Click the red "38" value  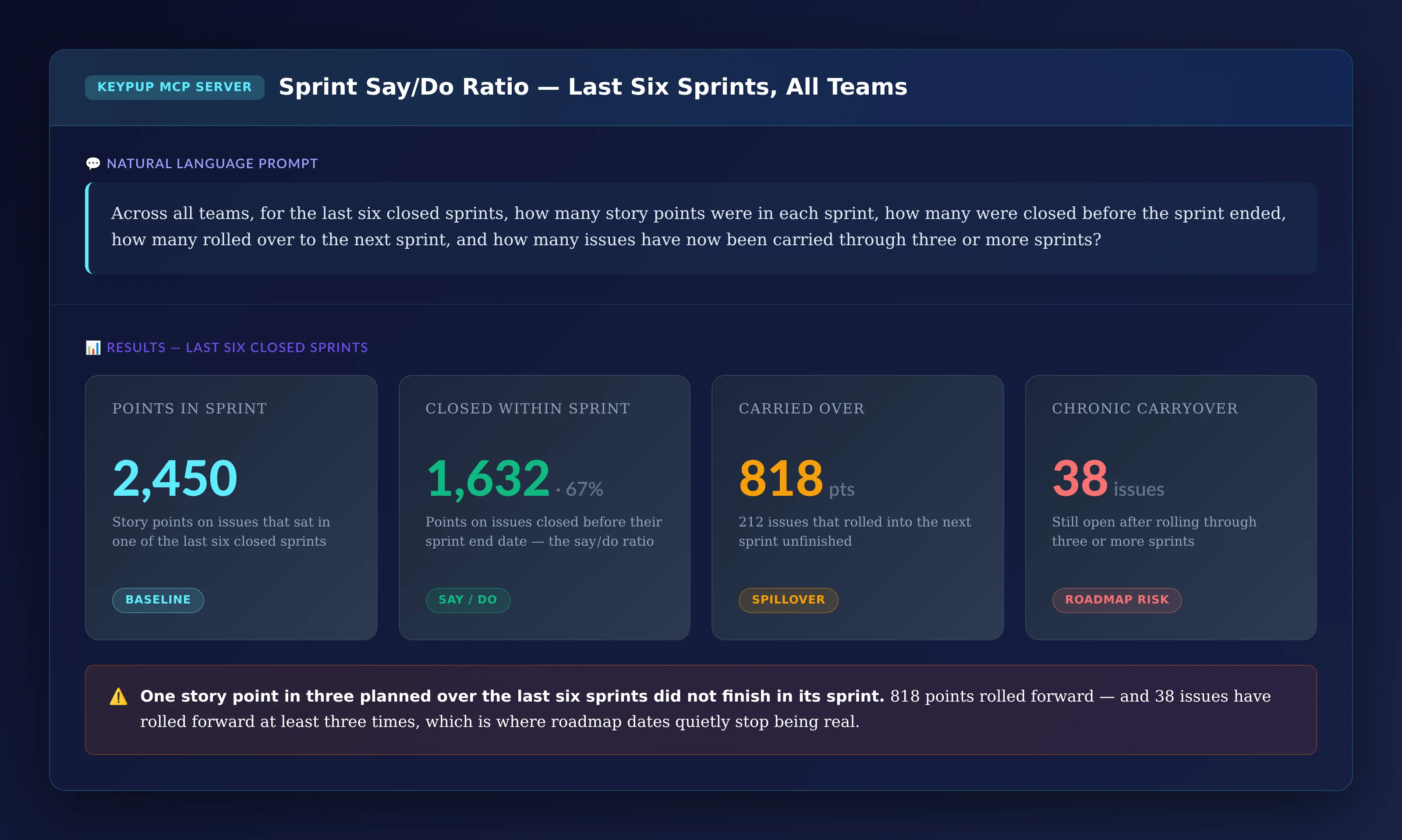coord(1080,478)
